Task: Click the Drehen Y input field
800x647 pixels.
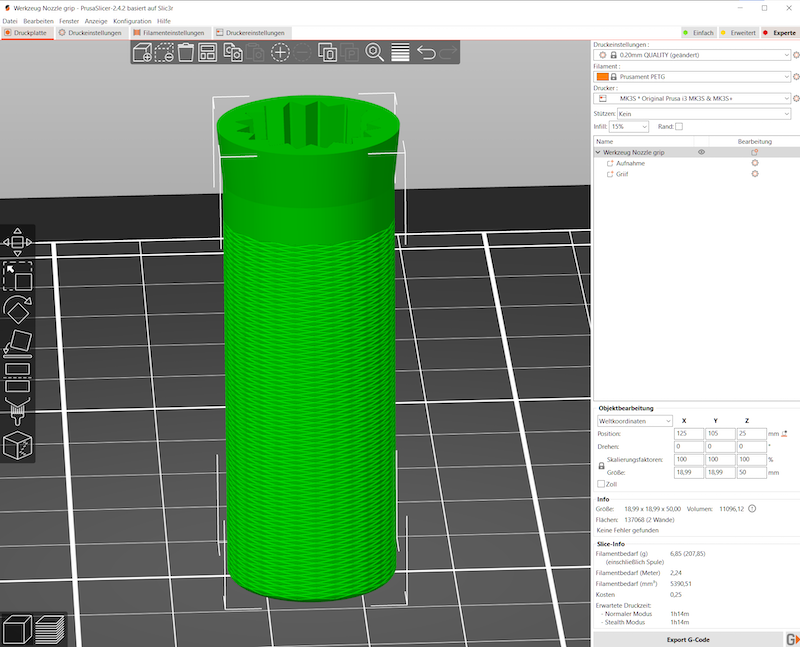Action: pos(720,446)
